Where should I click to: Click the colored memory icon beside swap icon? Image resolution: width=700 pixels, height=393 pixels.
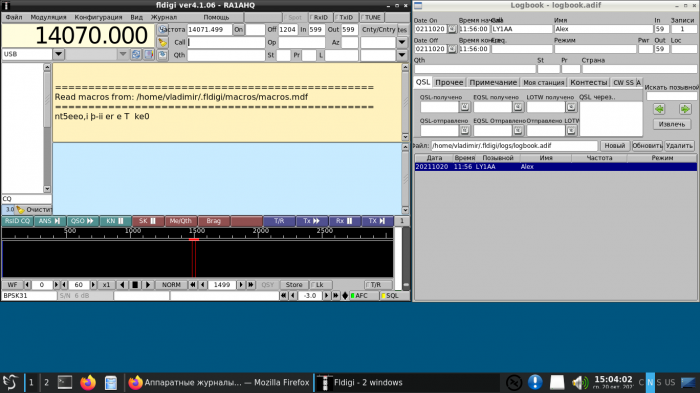pyautogui.click(x=149, y=54)
